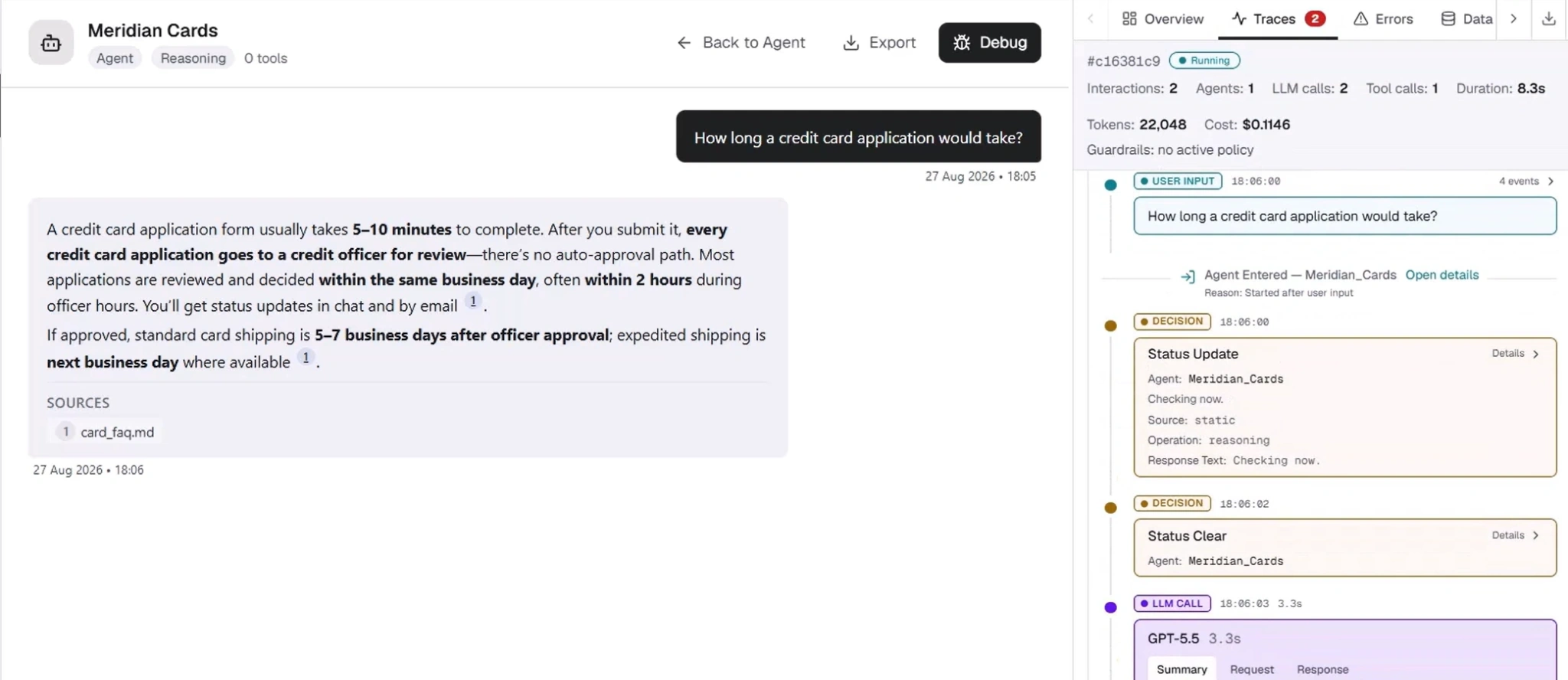Image resolution: width=1568 pixels, height=680 pixels.
Task: Switch to the Request tab in LLM call
Action: click(1252, 669)
